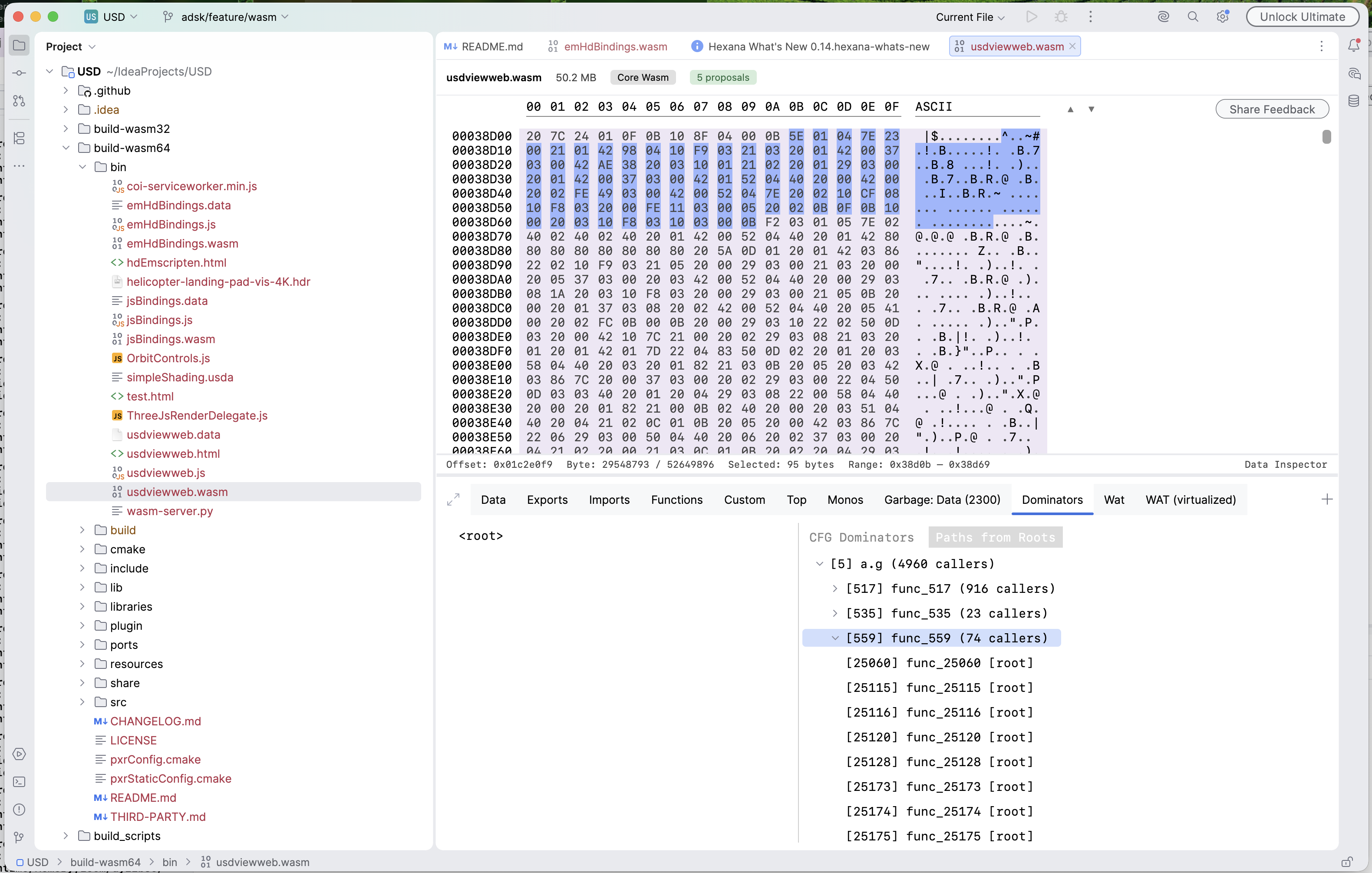Debug the Current File configuration
The image size is (1372, 873).
[x=1061, y=17]
